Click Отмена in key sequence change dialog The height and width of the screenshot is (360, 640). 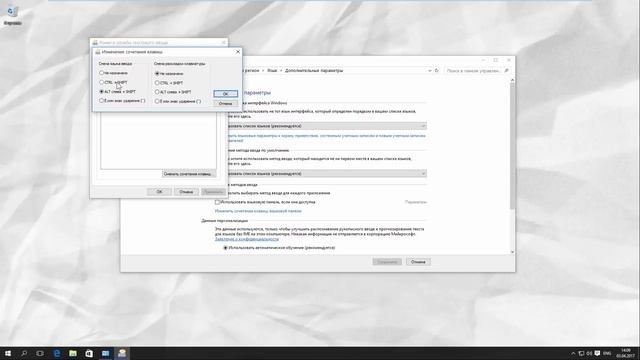[x=225, y=103]
